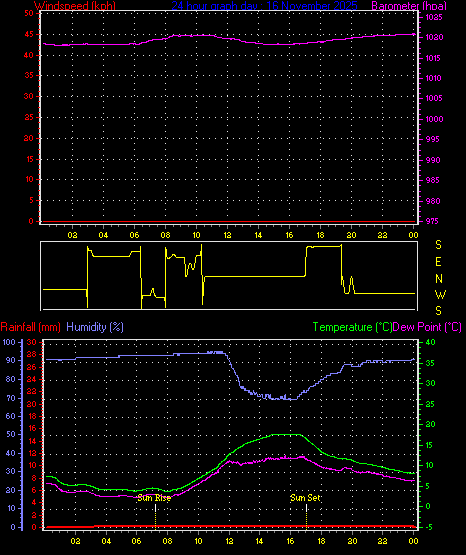Image resolution: width=466 pixels, height=555 pixels.
Task: Click 1020 on the barometer axis
Action: click(x=434, y=37)
